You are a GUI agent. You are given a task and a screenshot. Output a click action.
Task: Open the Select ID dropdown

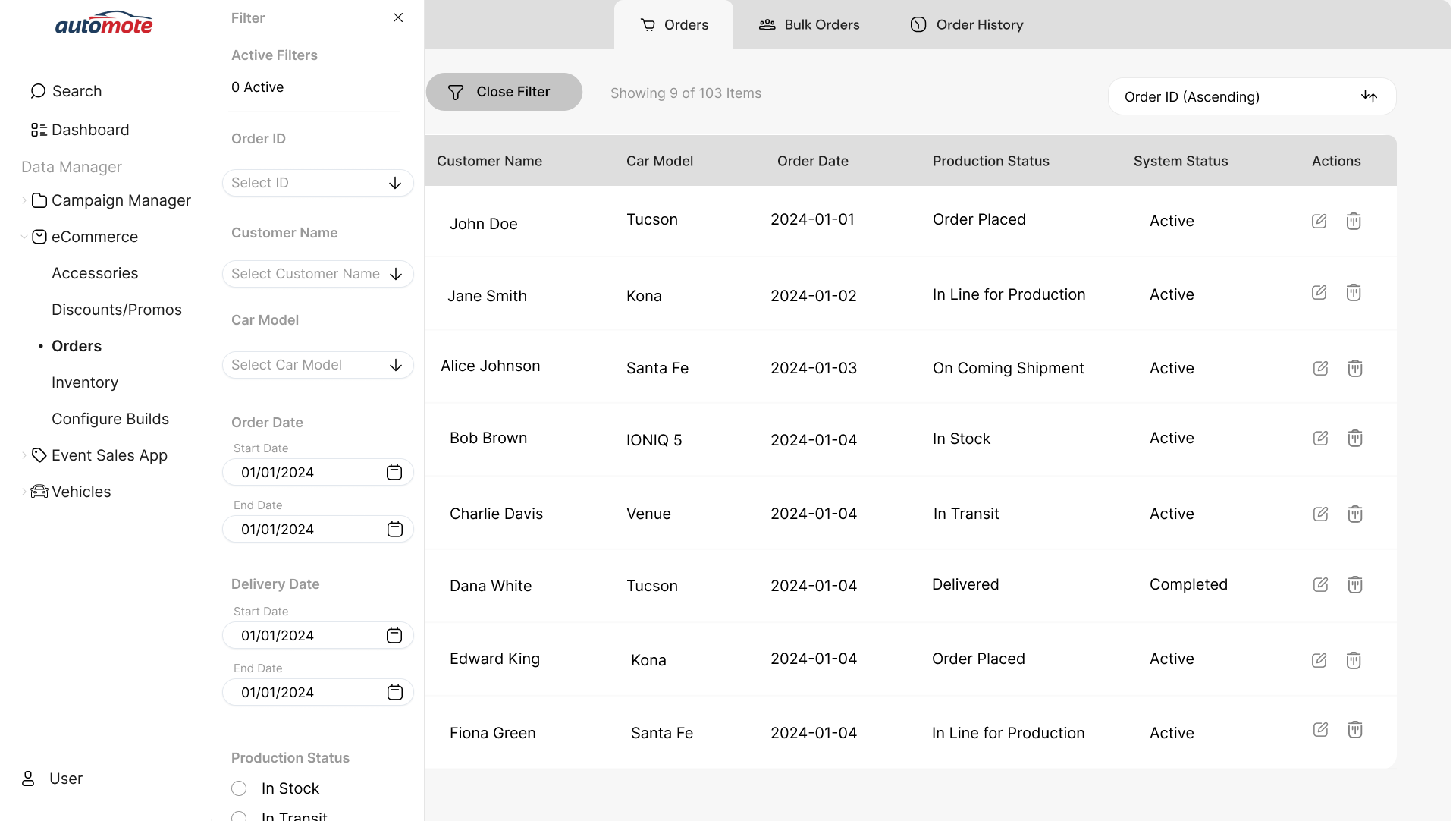(318, 183)
